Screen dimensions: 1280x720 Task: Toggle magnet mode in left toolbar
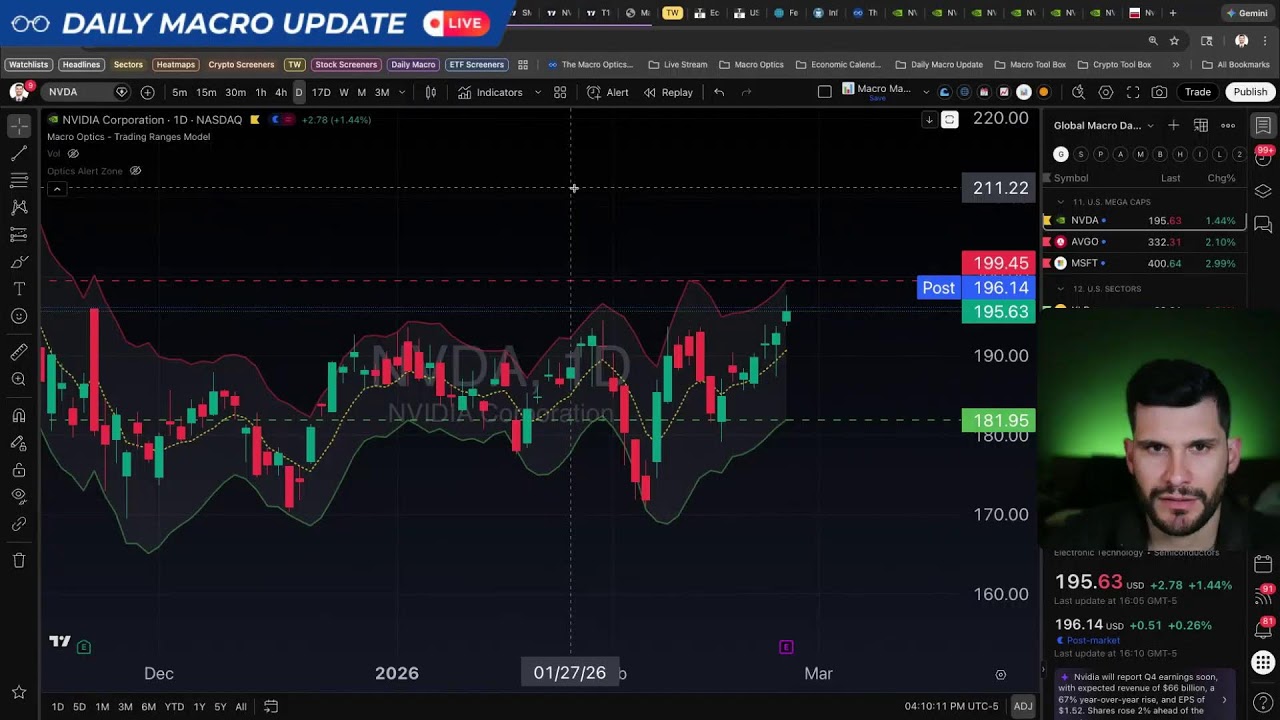18,415
